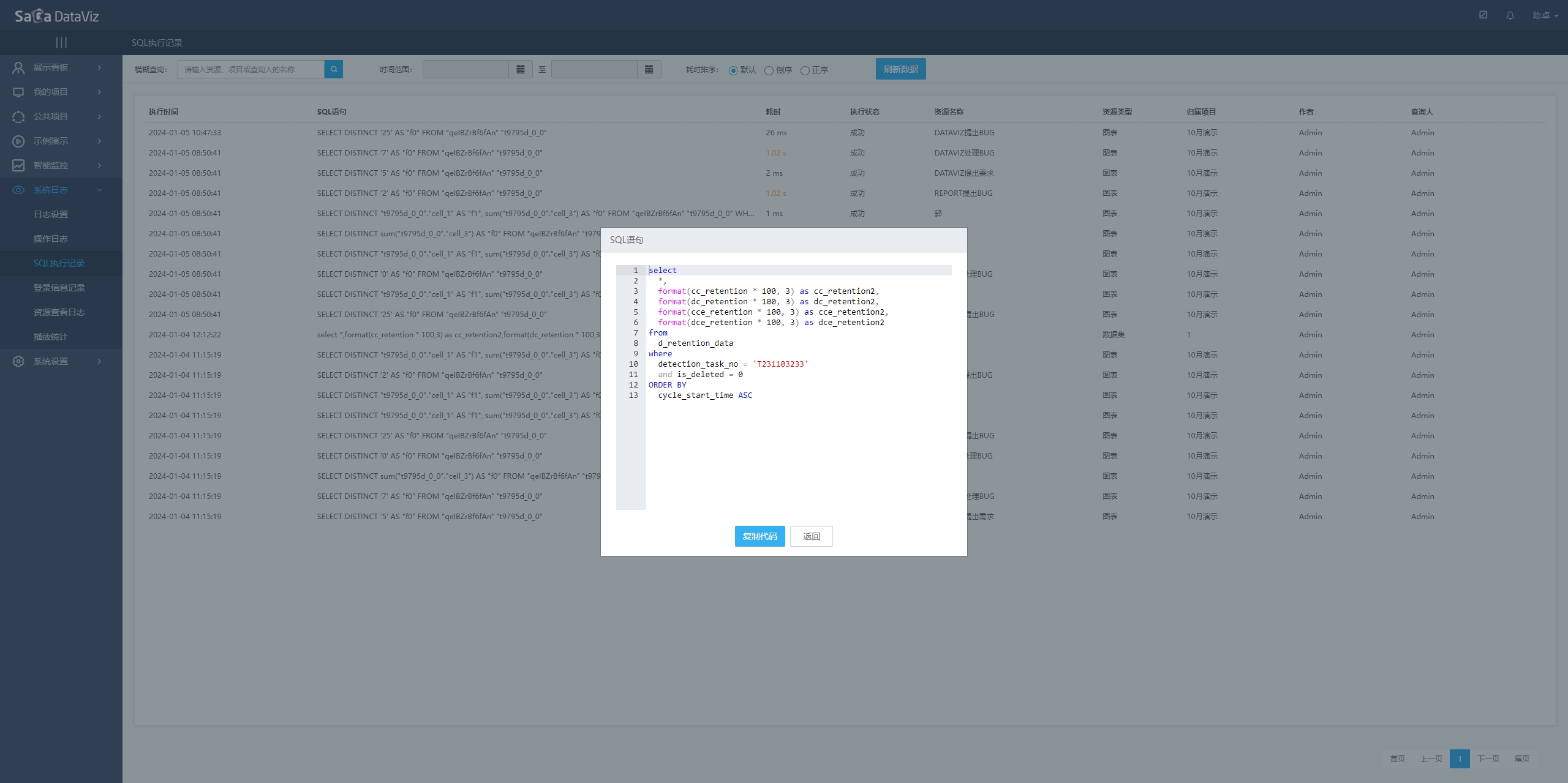Focus the end time range input
The height and width of the screenshot is (783, 1568).
pos(594,69)
